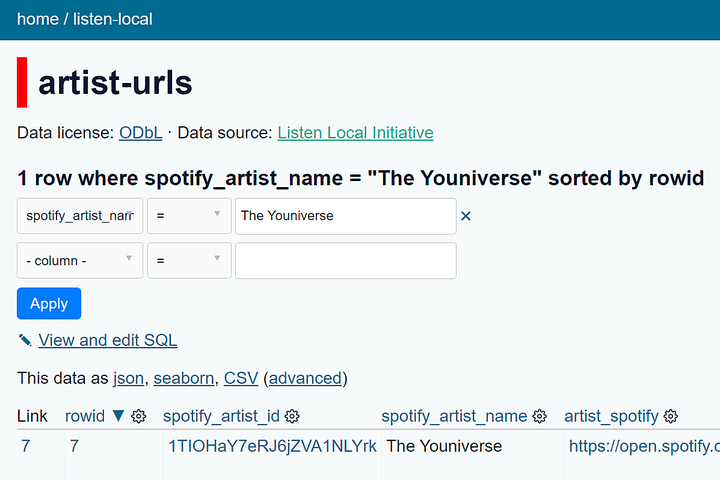Viewport: 720px width, 480px height.
Task: Click the pencil icon beside View and edit SQL
Action: click(x=25, y=340)
